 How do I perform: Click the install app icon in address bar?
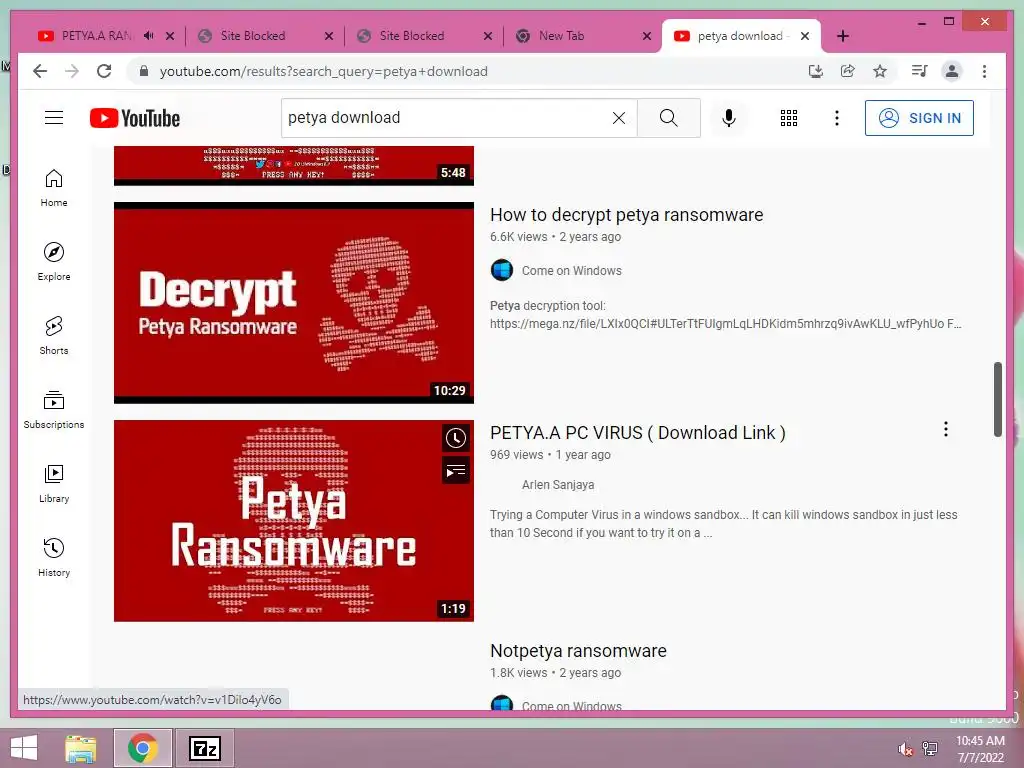[815, 71]
